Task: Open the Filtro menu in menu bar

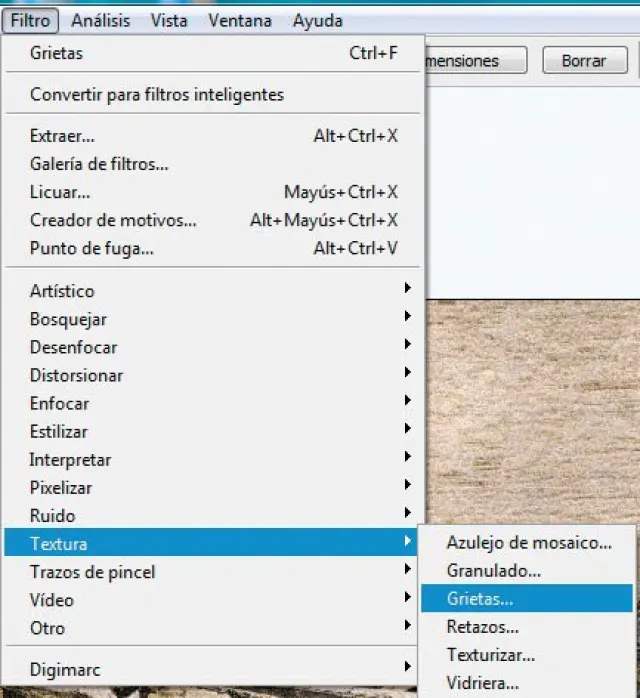Action: pos(31,20)
